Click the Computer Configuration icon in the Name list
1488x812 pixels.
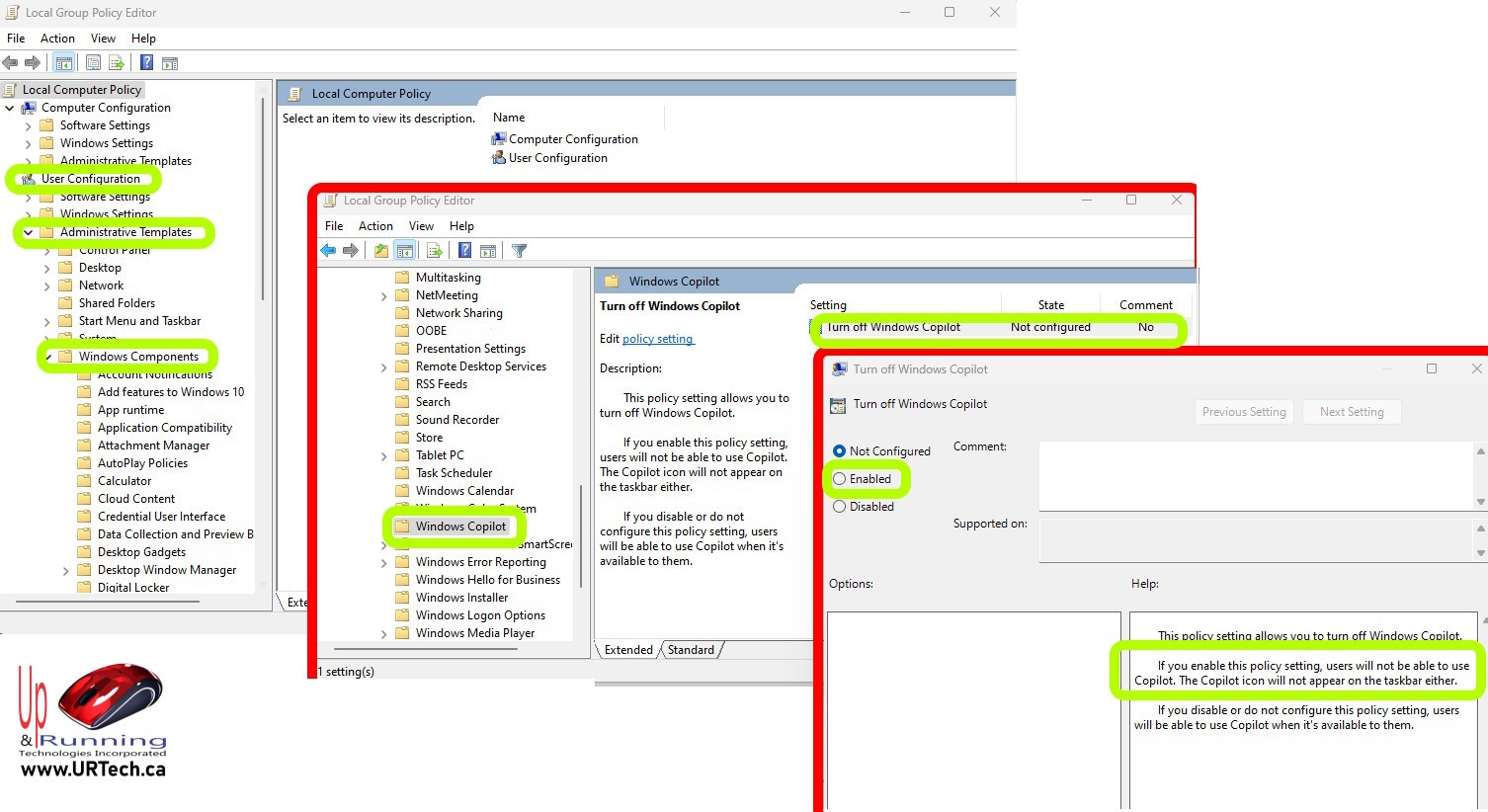click(499, 139)
